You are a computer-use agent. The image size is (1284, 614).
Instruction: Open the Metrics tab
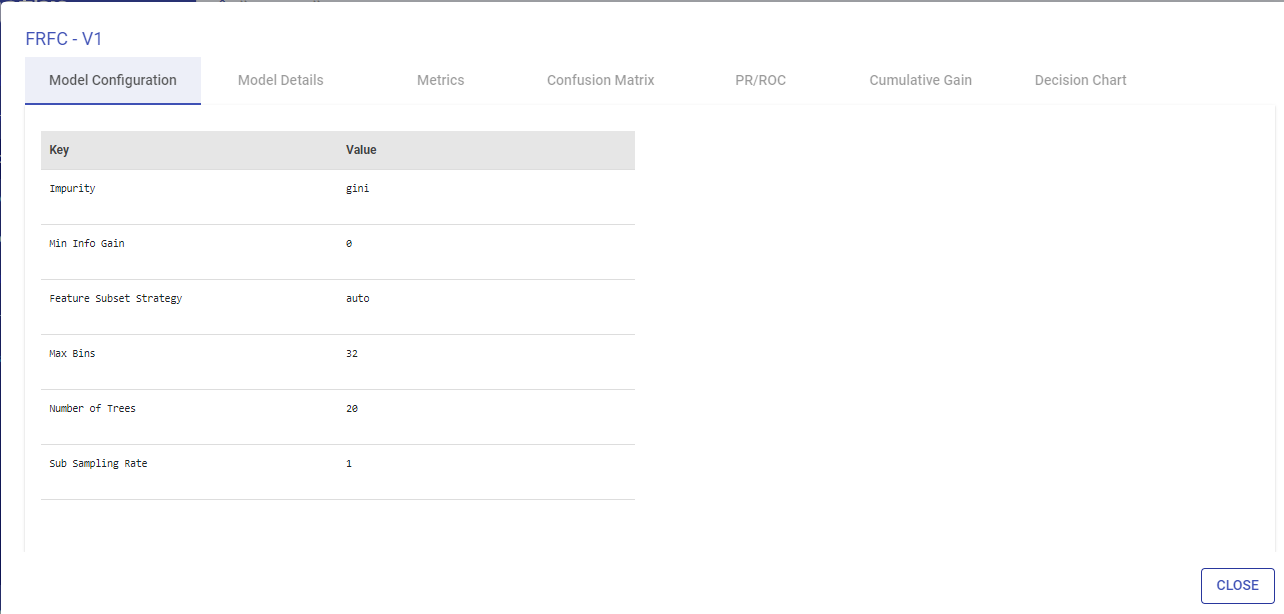click(x=440, y=80)
